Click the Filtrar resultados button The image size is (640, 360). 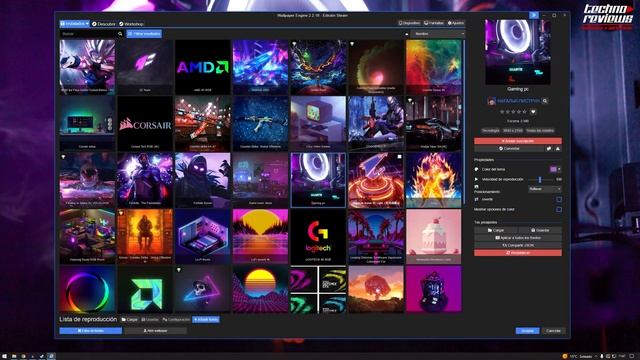pos(144,34)
